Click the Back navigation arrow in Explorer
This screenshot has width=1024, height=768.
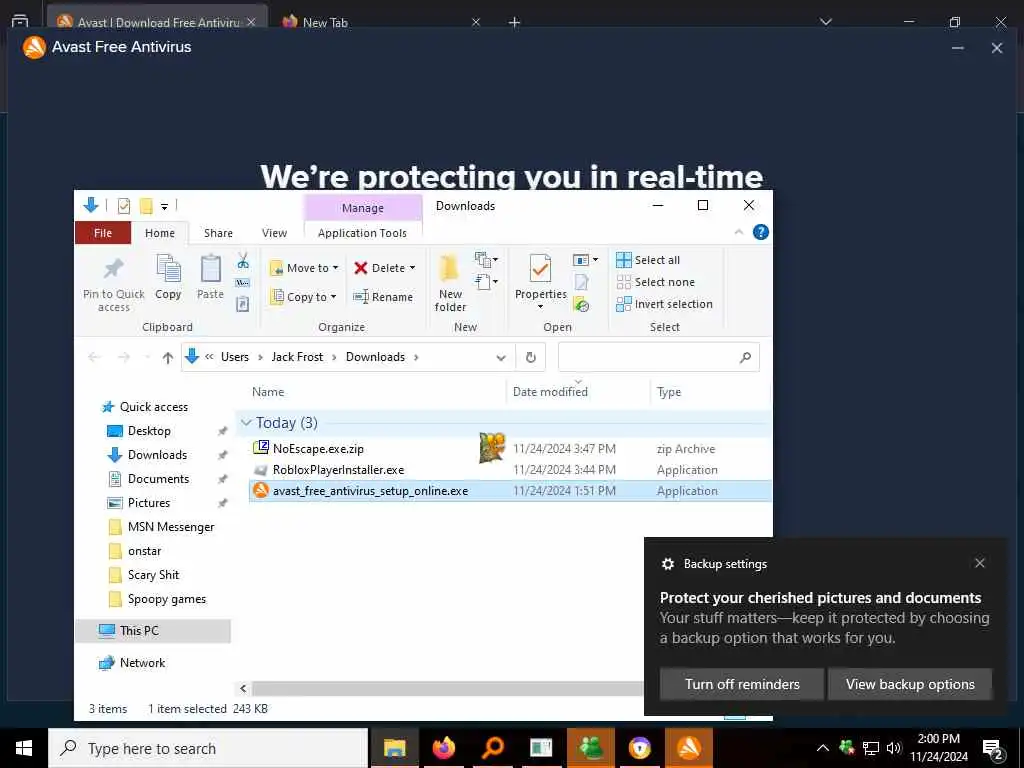click(x=94, y=357)
